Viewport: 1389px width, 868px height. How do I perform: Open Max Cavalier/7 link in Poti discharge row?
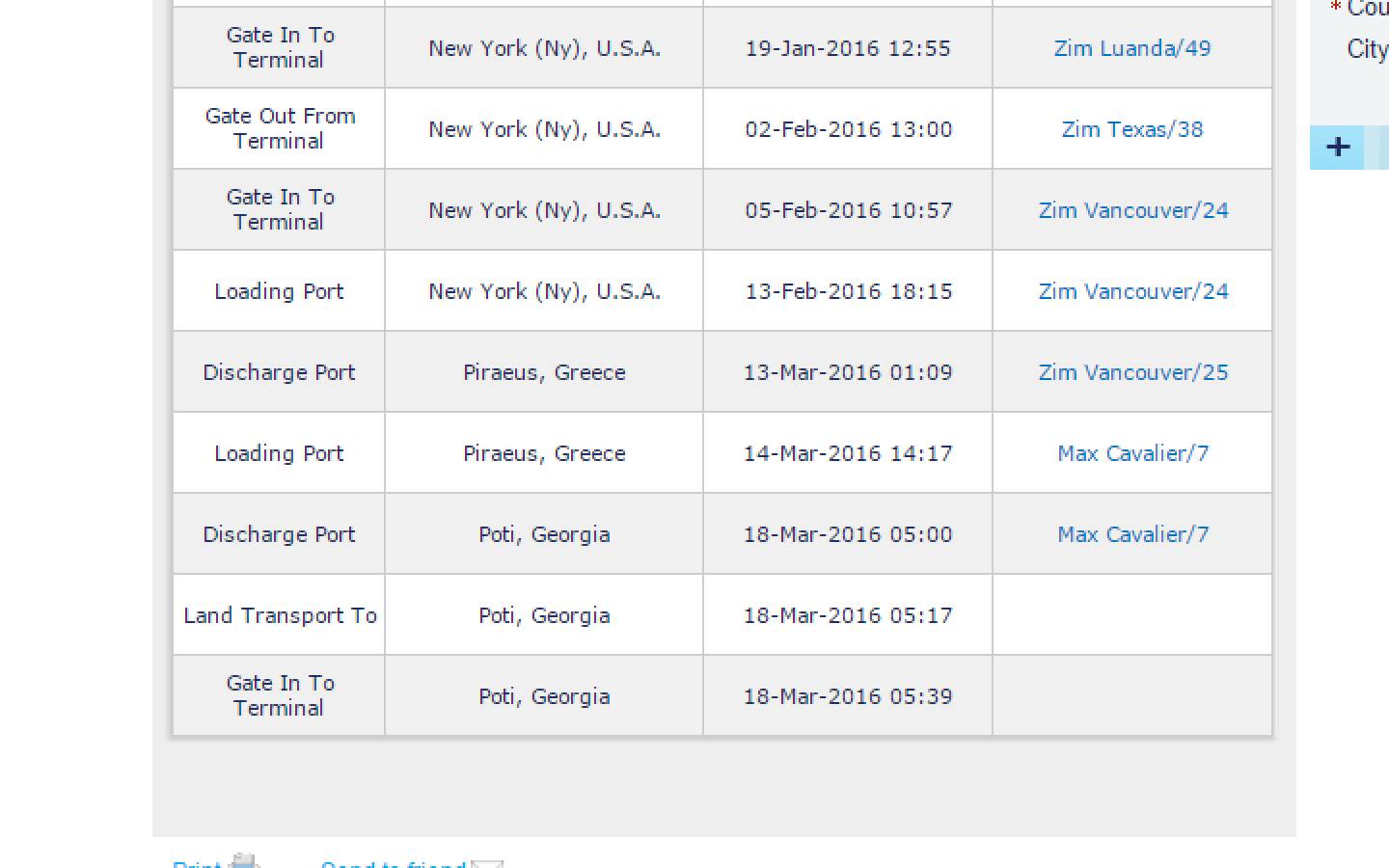coord(1132,534)
